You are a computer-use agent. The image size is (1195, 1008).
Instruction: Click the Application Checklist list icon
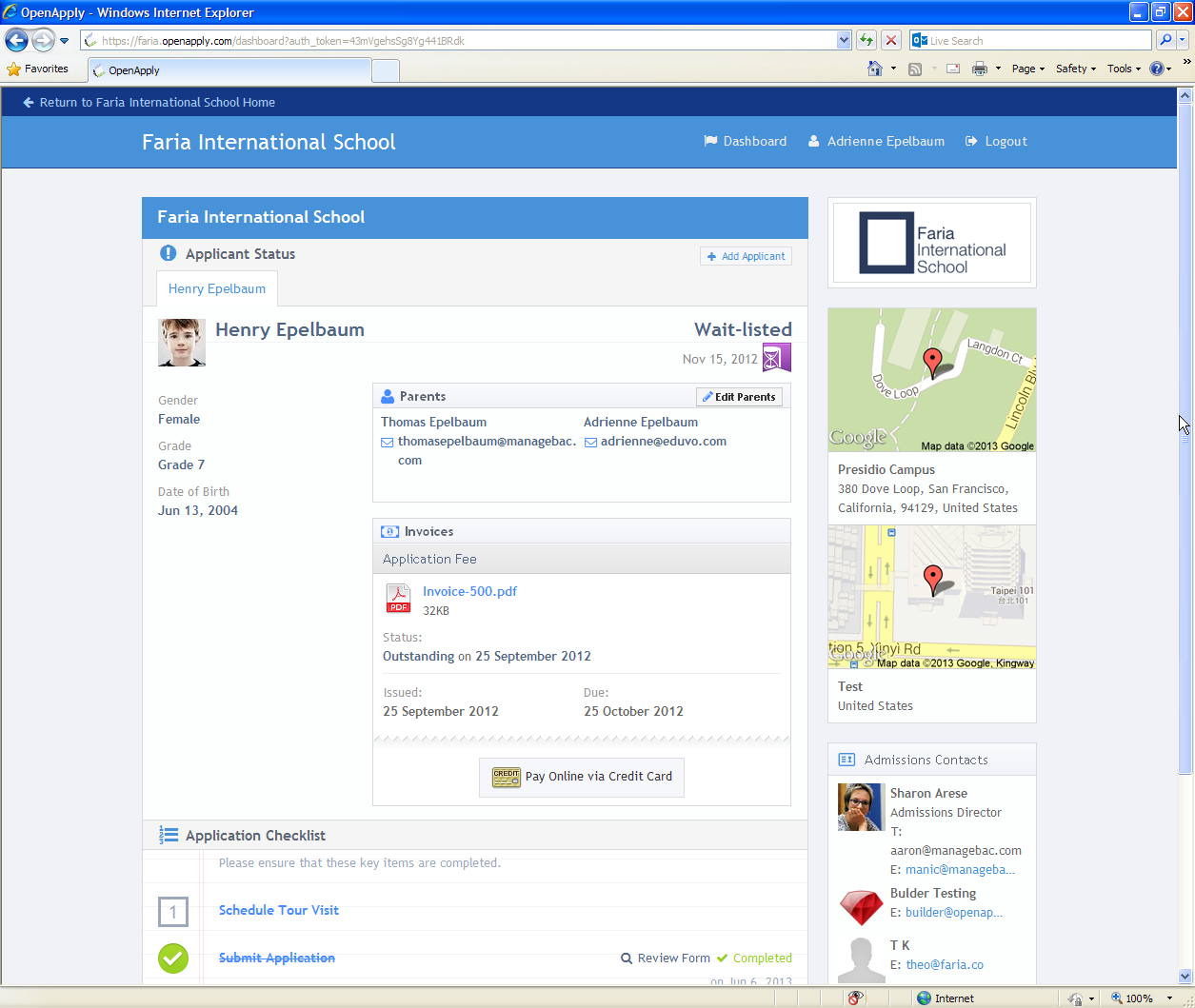(169, 835)
